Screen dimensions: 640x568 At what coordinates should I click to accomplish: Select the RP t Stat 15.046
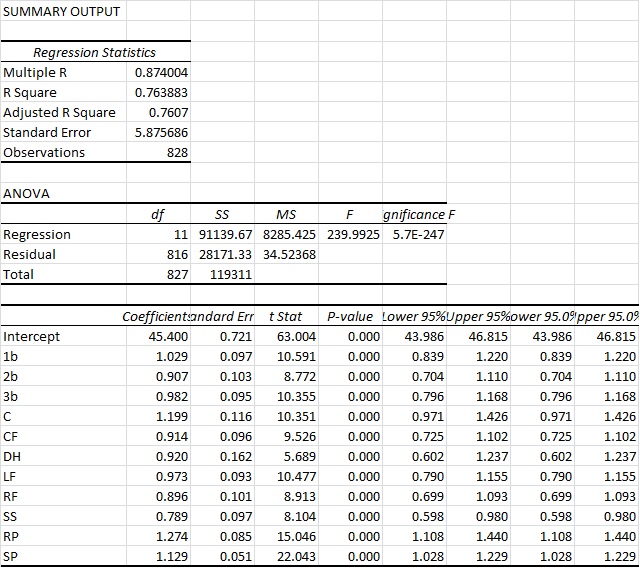pos(296,537)
